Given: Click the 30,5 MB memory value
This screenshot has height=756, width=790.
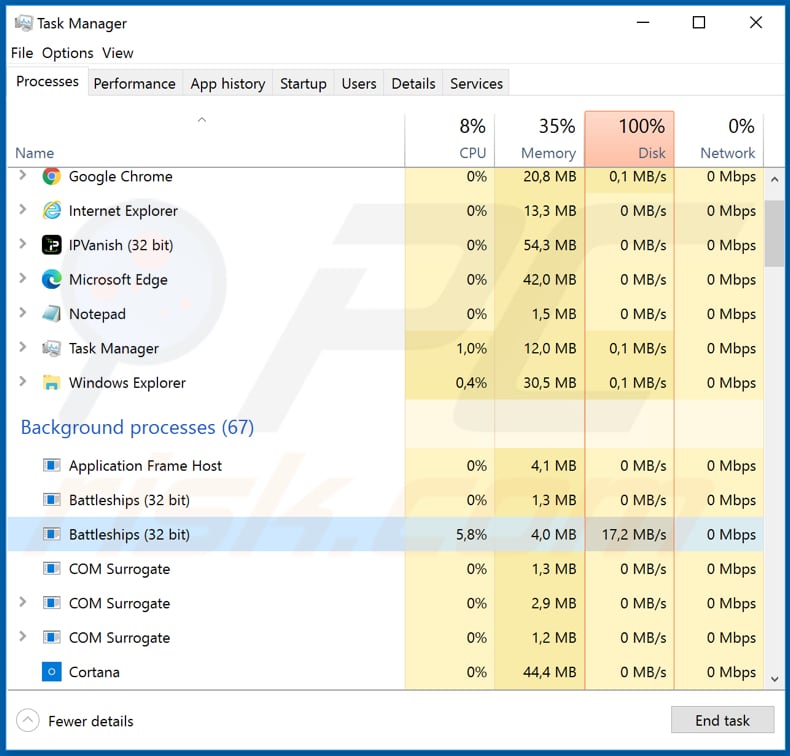Looking at the screenshot, I should pos(550,383).
